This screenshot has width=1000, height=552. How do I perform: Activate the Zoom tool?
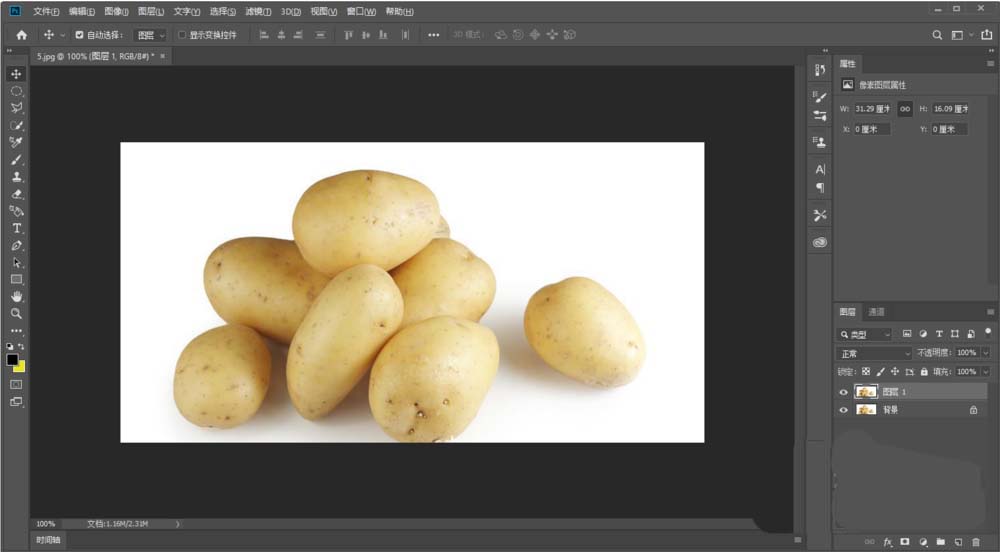tap(17, 313)
